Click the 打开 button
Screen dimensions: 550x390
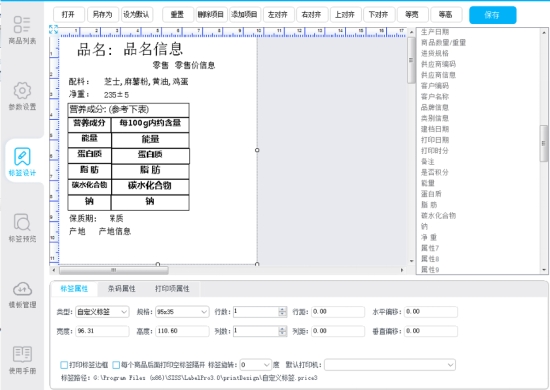(x=69, y=14)
